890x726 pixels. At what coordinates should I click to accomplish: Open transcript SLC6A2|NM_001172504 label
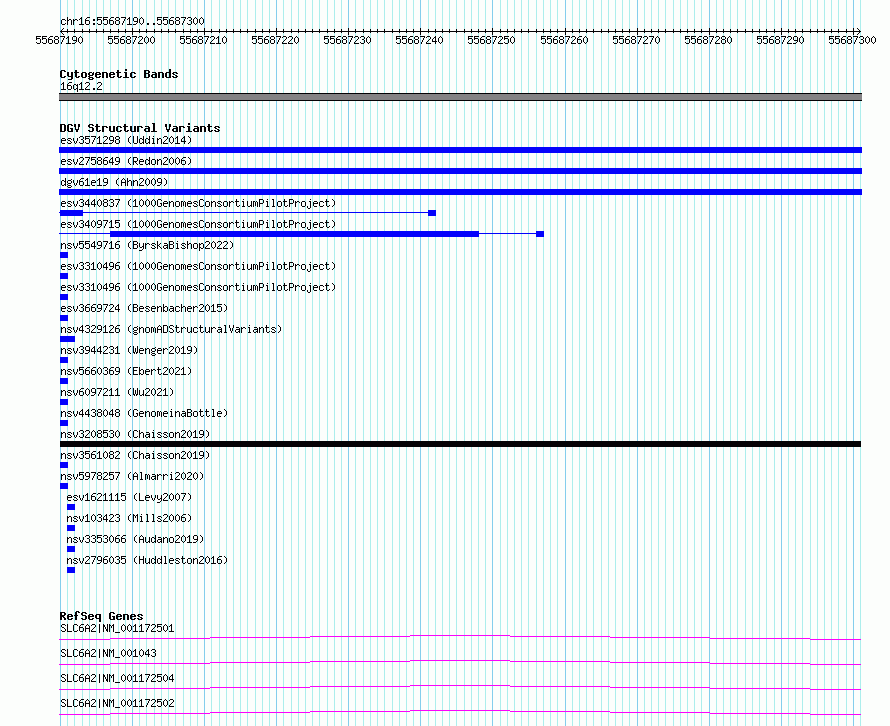point(117,678)
